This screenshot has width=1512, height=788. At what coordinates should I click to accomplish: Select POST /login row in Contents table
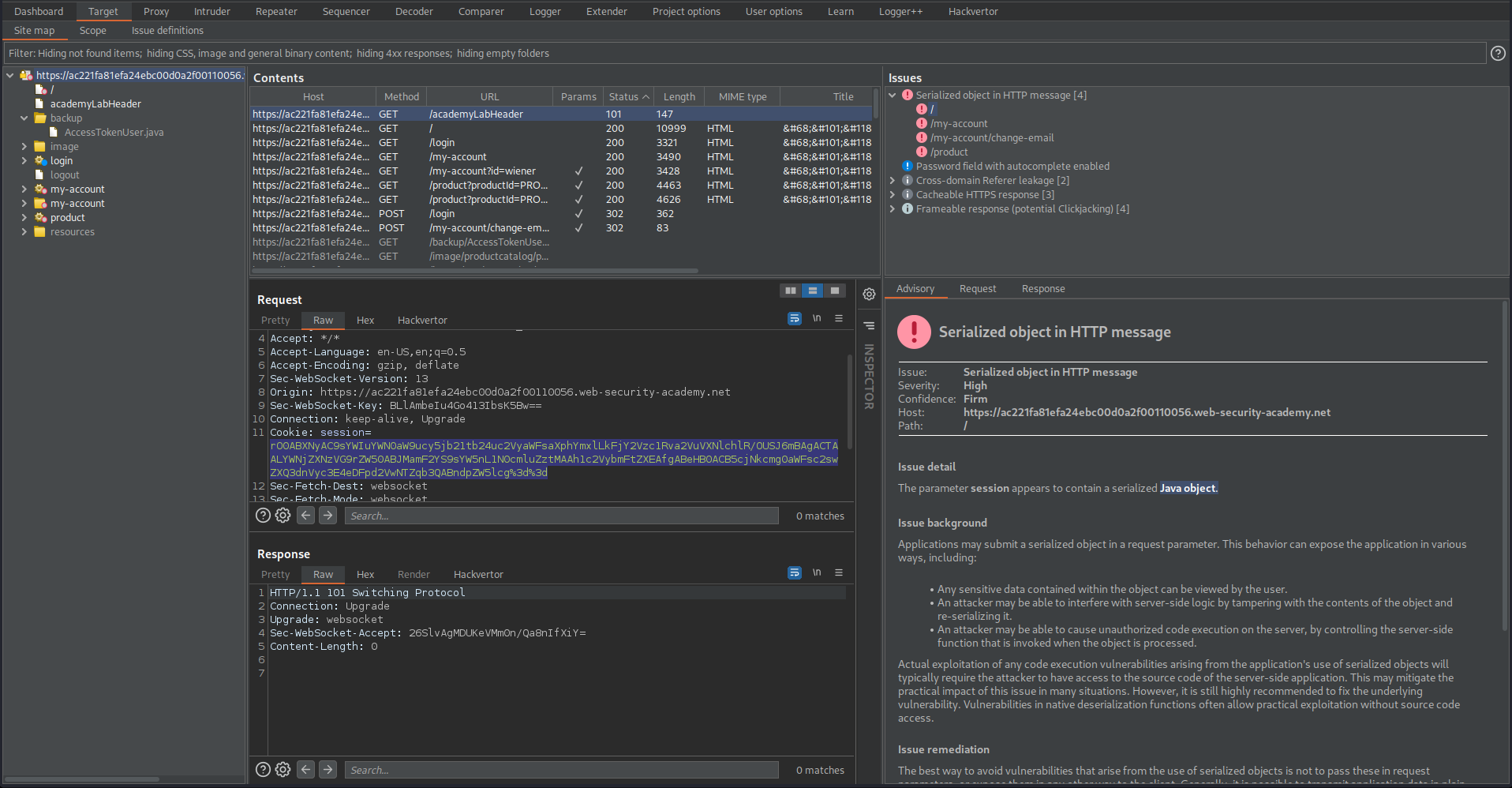(561, 213)
